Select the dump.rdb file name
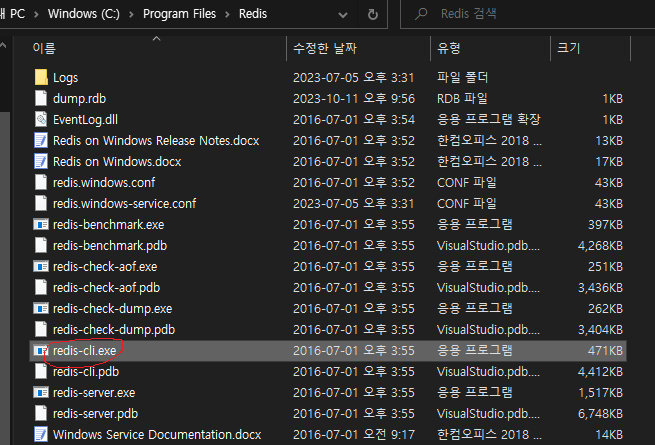655x445 pixels. click(79, 99)
